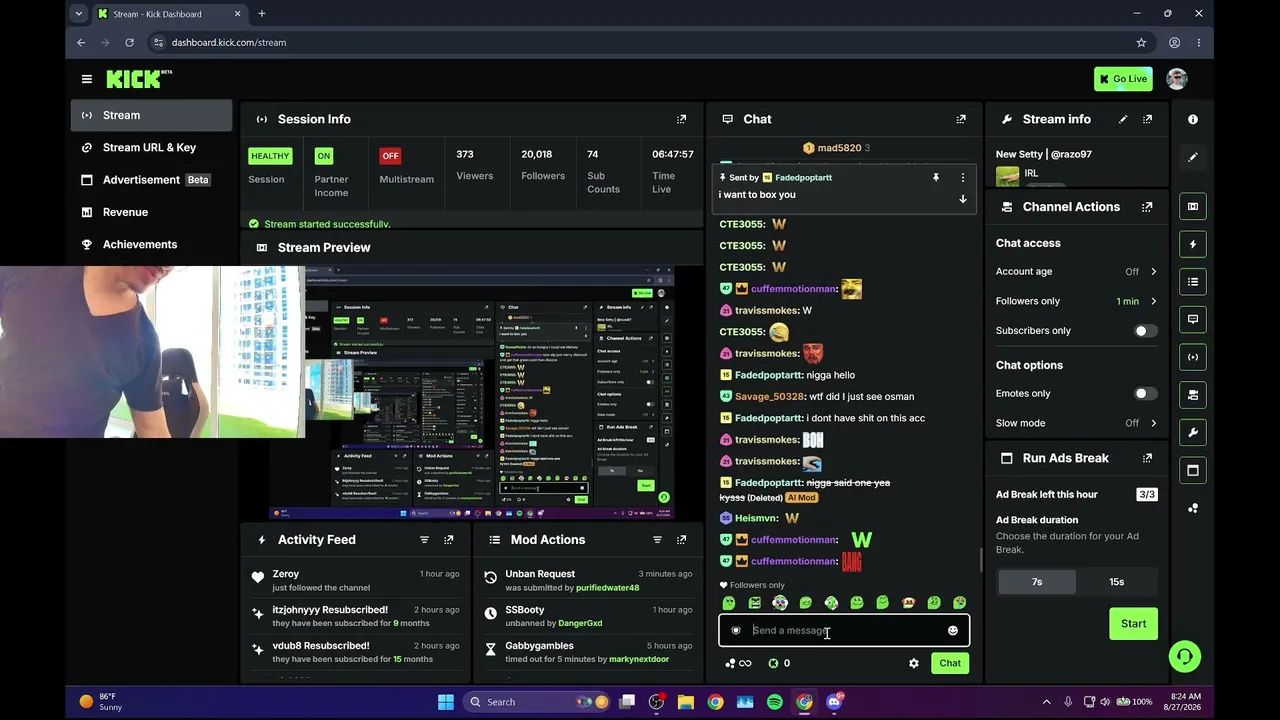Open Achievements page
The height and width of the screenshot is (720, 1280).
[152, 244]
